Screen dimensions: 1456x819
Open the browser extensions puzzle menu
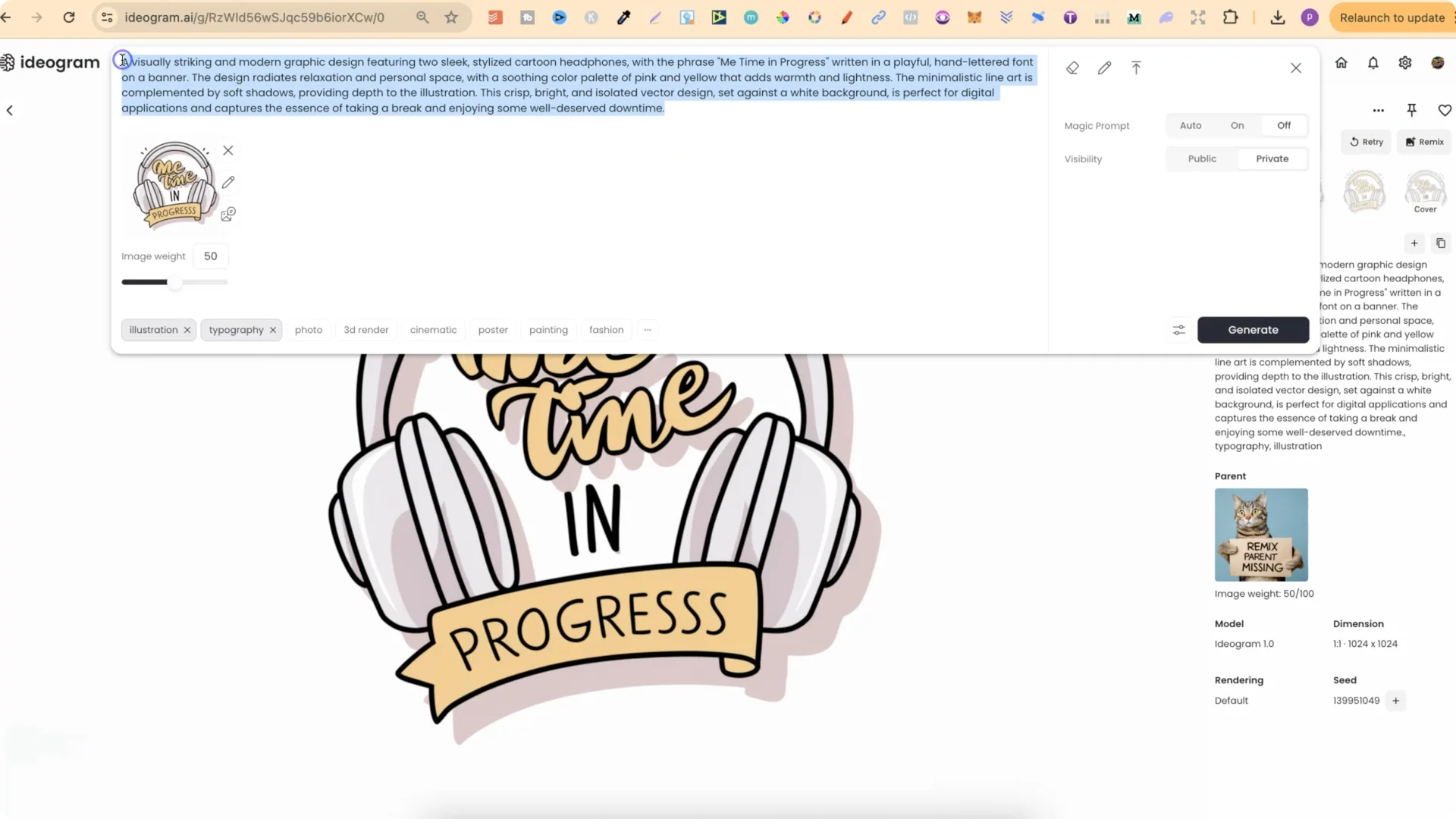pos(1231,17)
